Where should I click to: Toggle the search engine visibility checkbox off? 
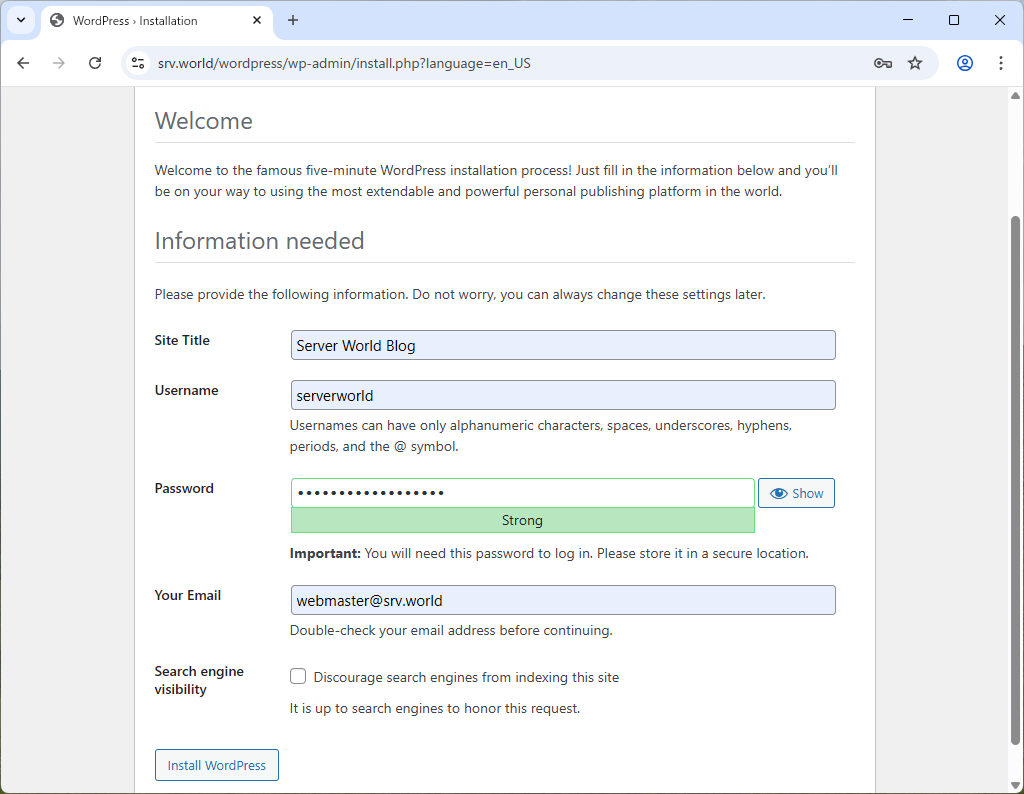coord(298,676)
